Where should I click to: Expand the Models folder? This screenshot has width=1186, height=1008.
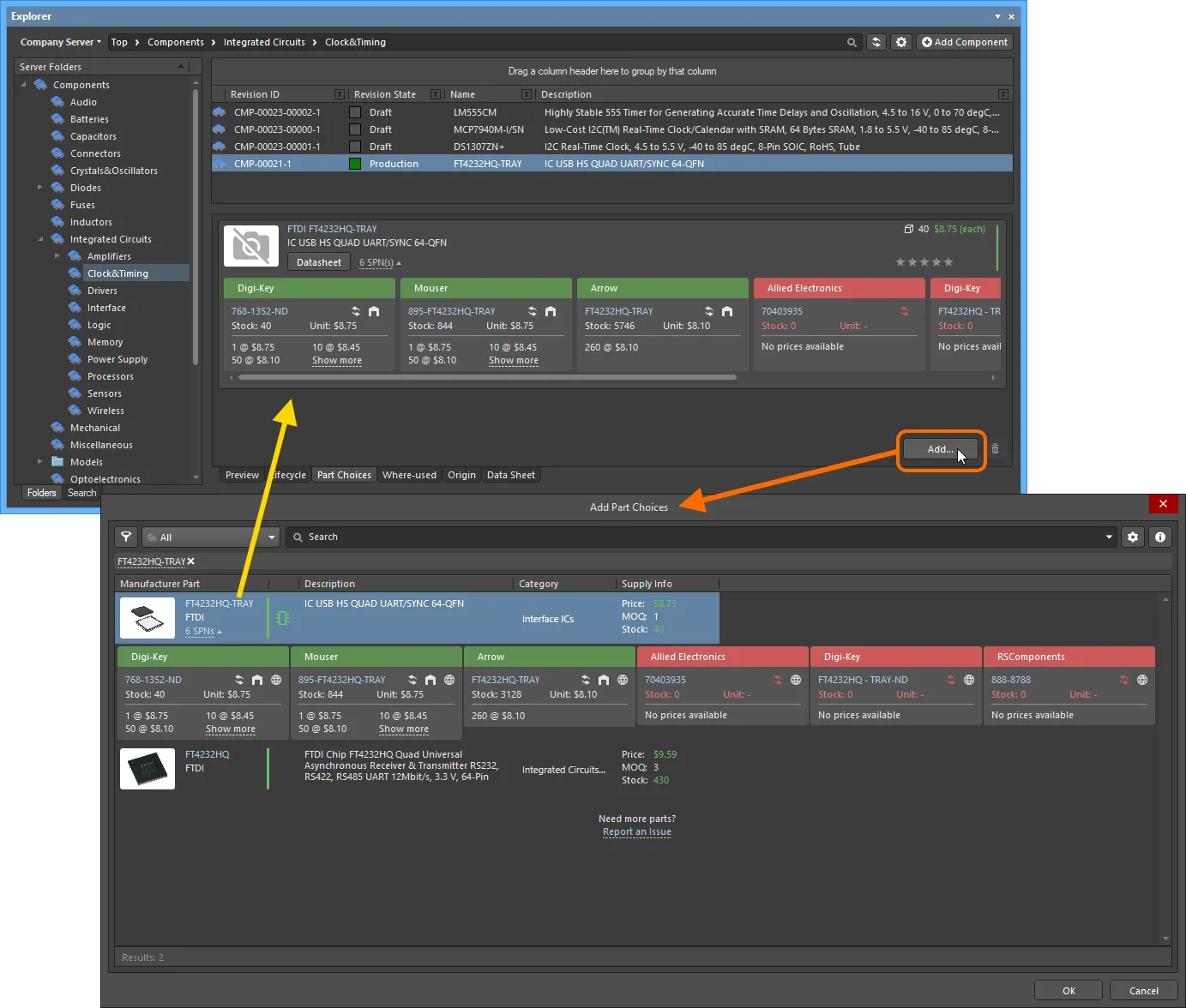tap(39, 461)
